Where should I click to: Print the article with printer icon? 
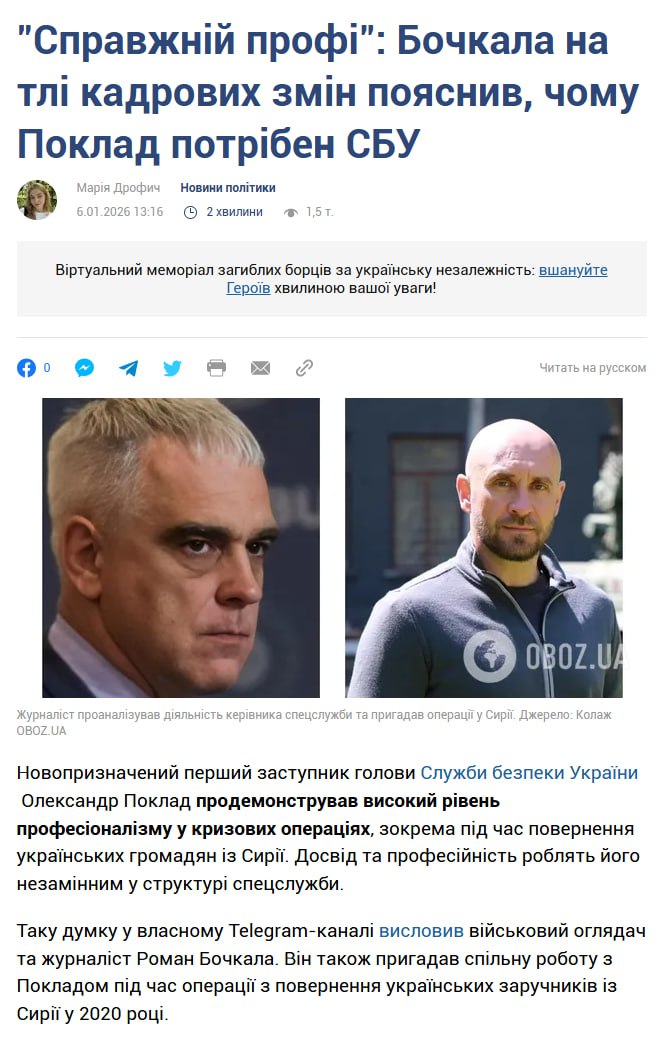pyautogui.click(x=216, y=368)
